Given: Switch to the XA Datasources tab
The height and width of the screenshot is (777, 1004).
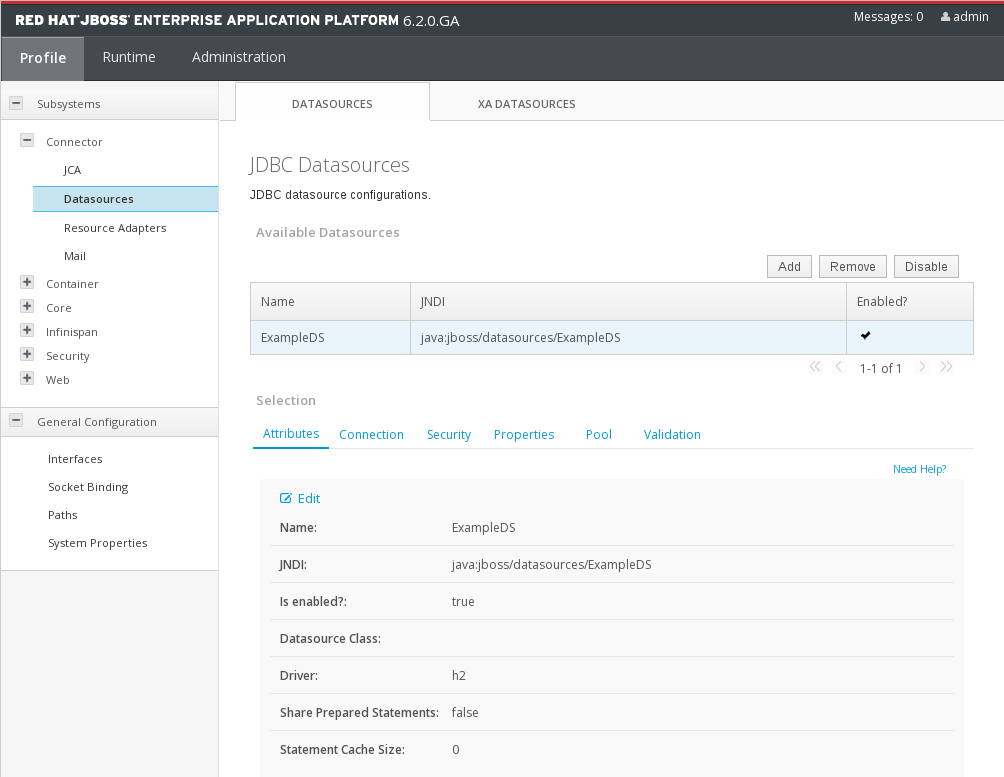Looking at the screenshot, I should point(526,104).
